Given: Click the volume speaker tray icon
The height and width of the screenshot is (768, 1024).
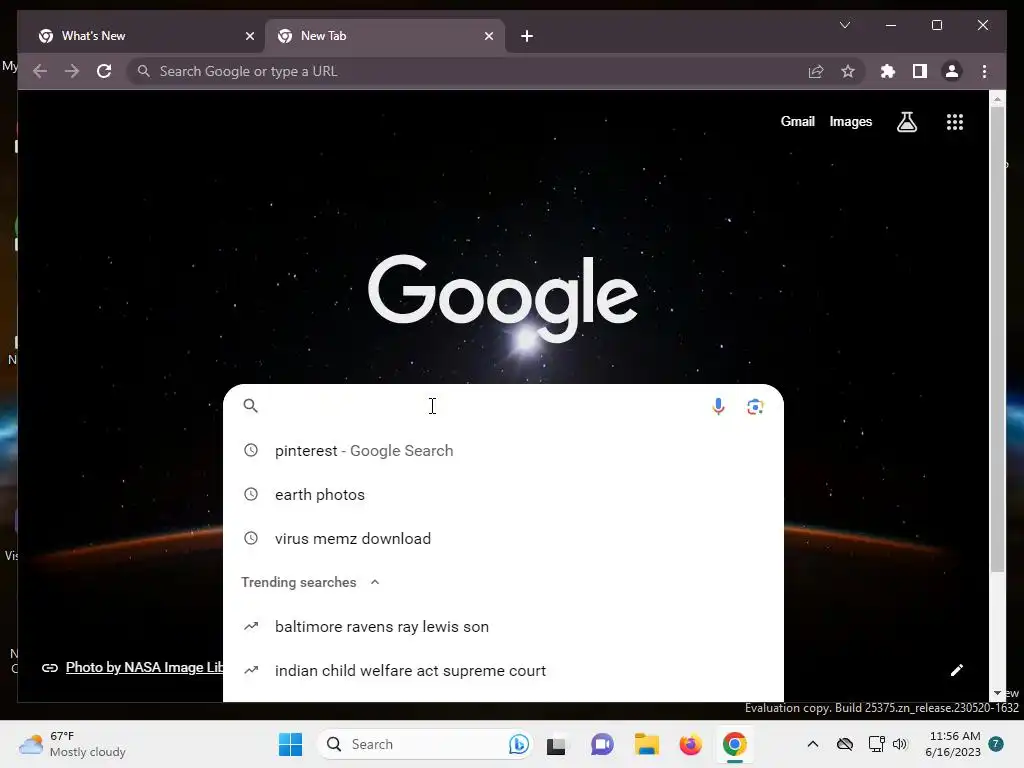Looking at the screenshot, I should tap(900, 744).
